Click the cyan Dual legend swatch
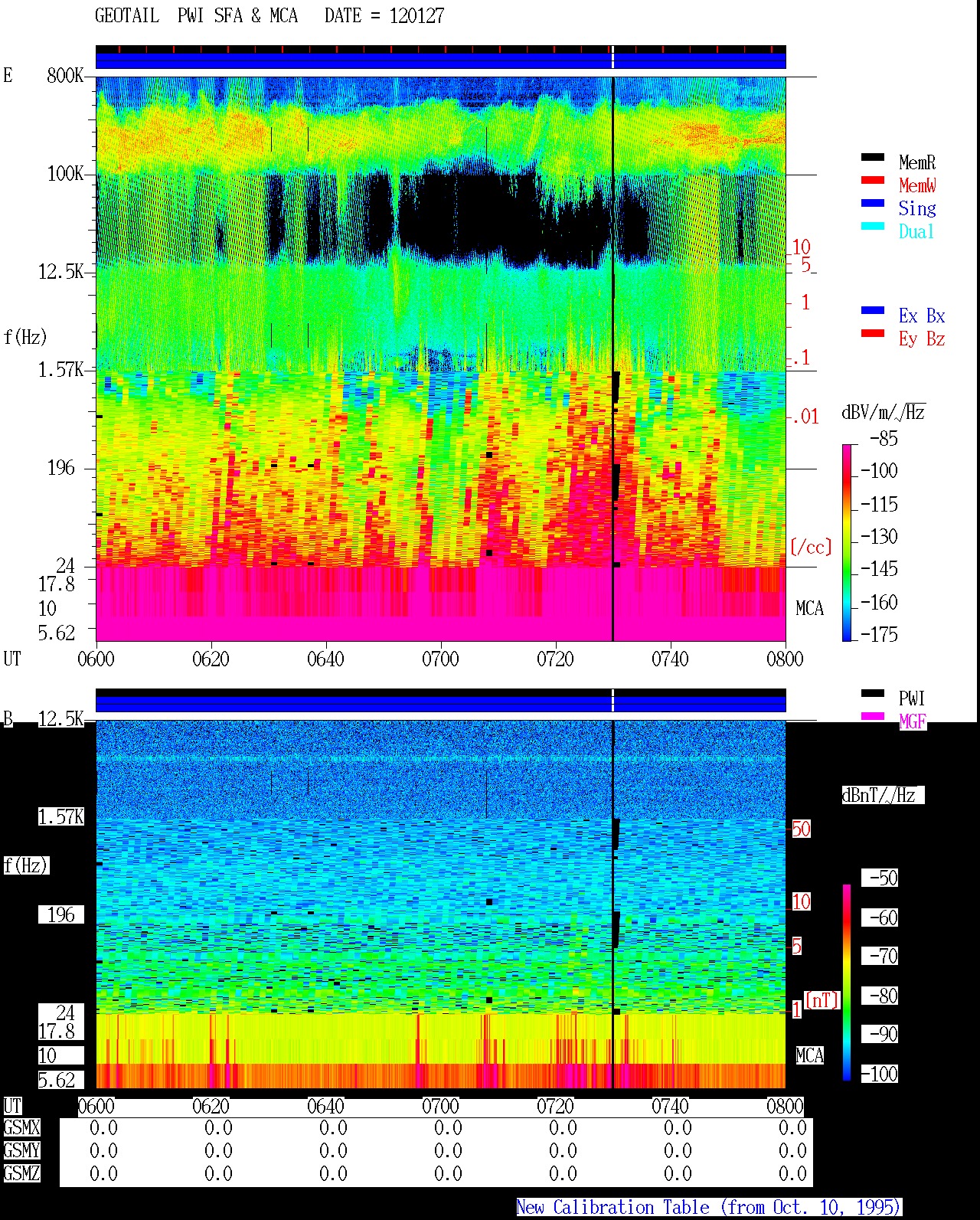 (x=873, y=226)
